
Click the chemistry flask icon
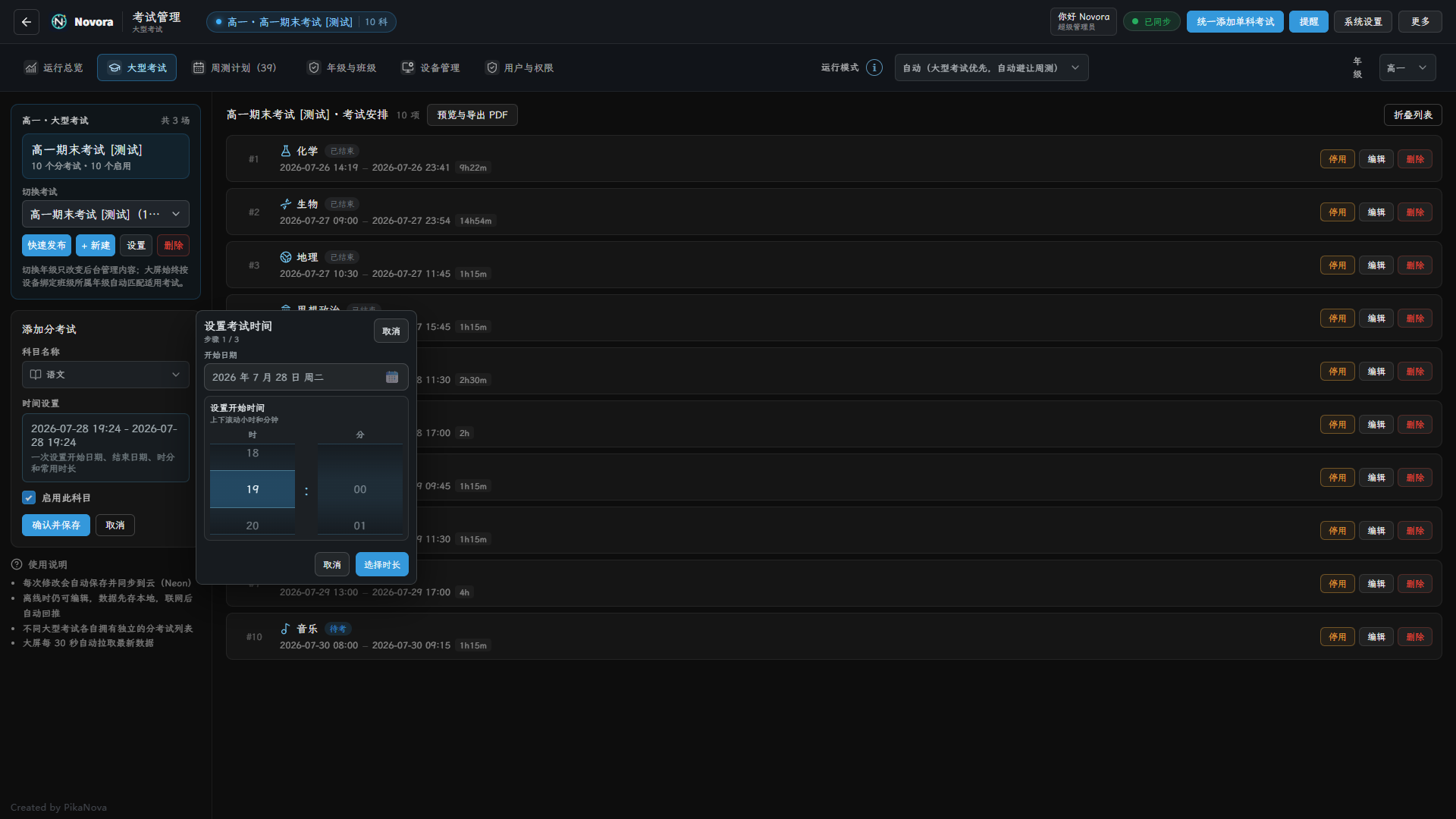(286, 151)
